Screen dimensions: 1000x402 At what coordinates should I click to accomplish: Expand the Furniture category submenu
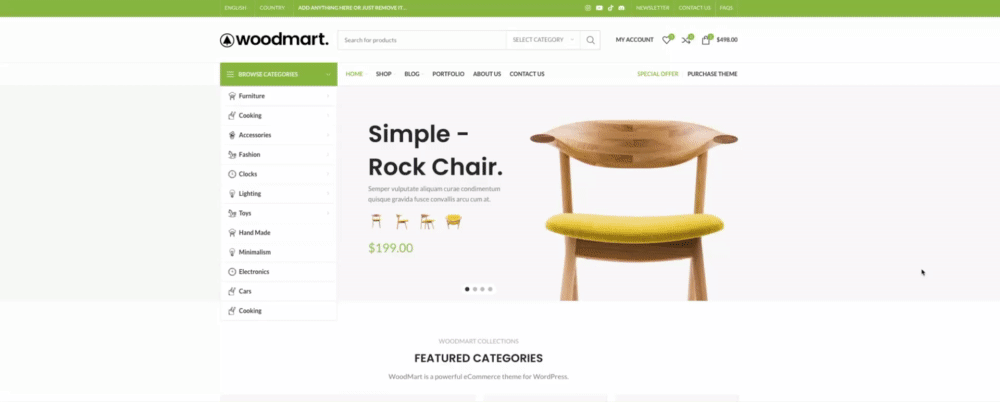(x=279, y=96)
